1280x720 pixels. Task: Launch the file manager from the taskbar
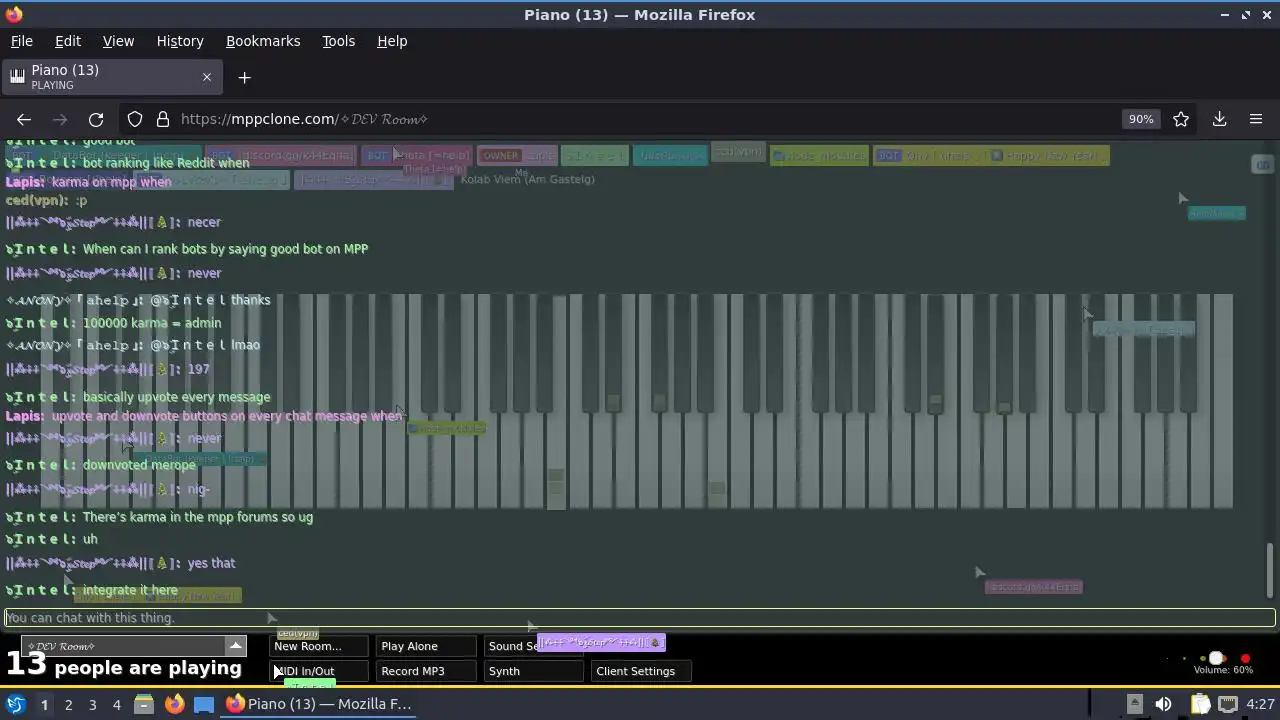click(144, 704)
